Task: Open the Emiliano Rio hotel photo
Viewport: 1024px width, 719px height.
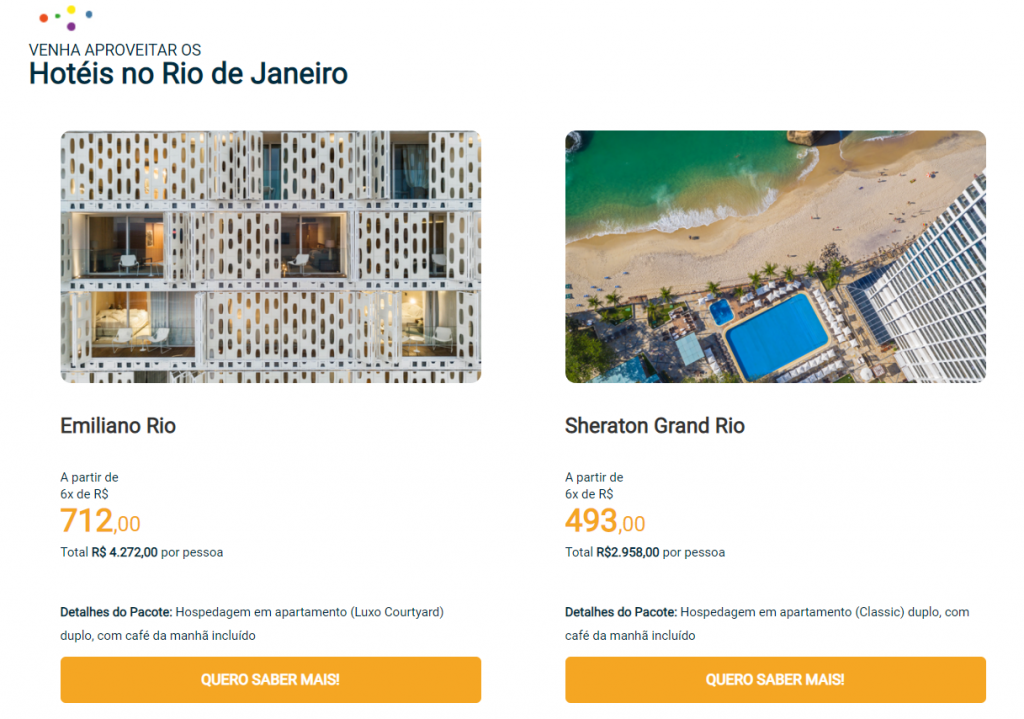Action: pos(270,256)
